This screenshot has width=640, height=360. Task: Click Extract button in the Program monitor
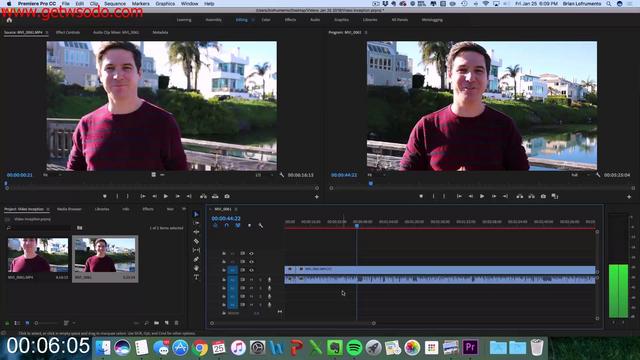[531, 196]
